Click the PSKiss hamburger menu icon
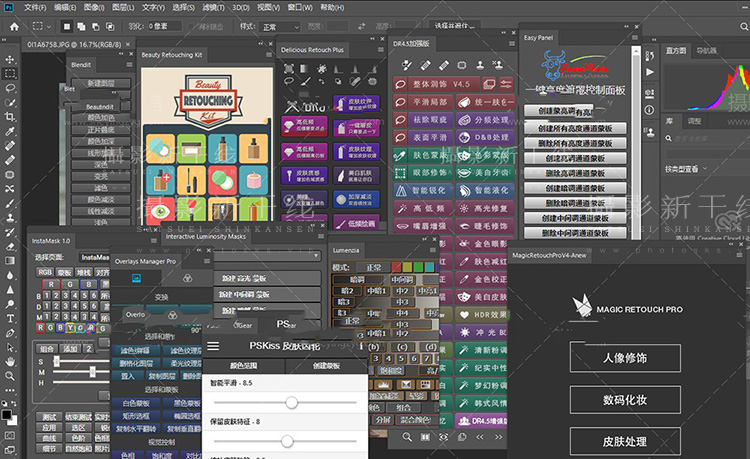The image size is (750, 459). [x=213, y=346]
